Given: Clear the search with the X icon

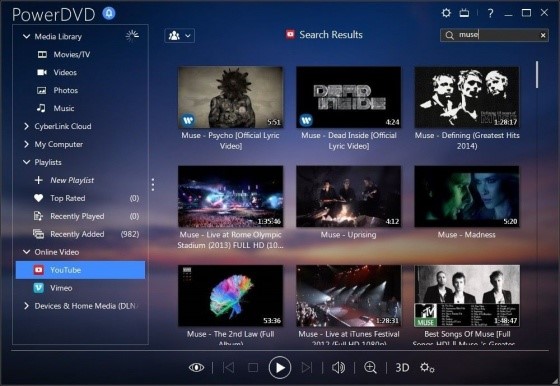Looking at the screenshot, I should (543, 35).
